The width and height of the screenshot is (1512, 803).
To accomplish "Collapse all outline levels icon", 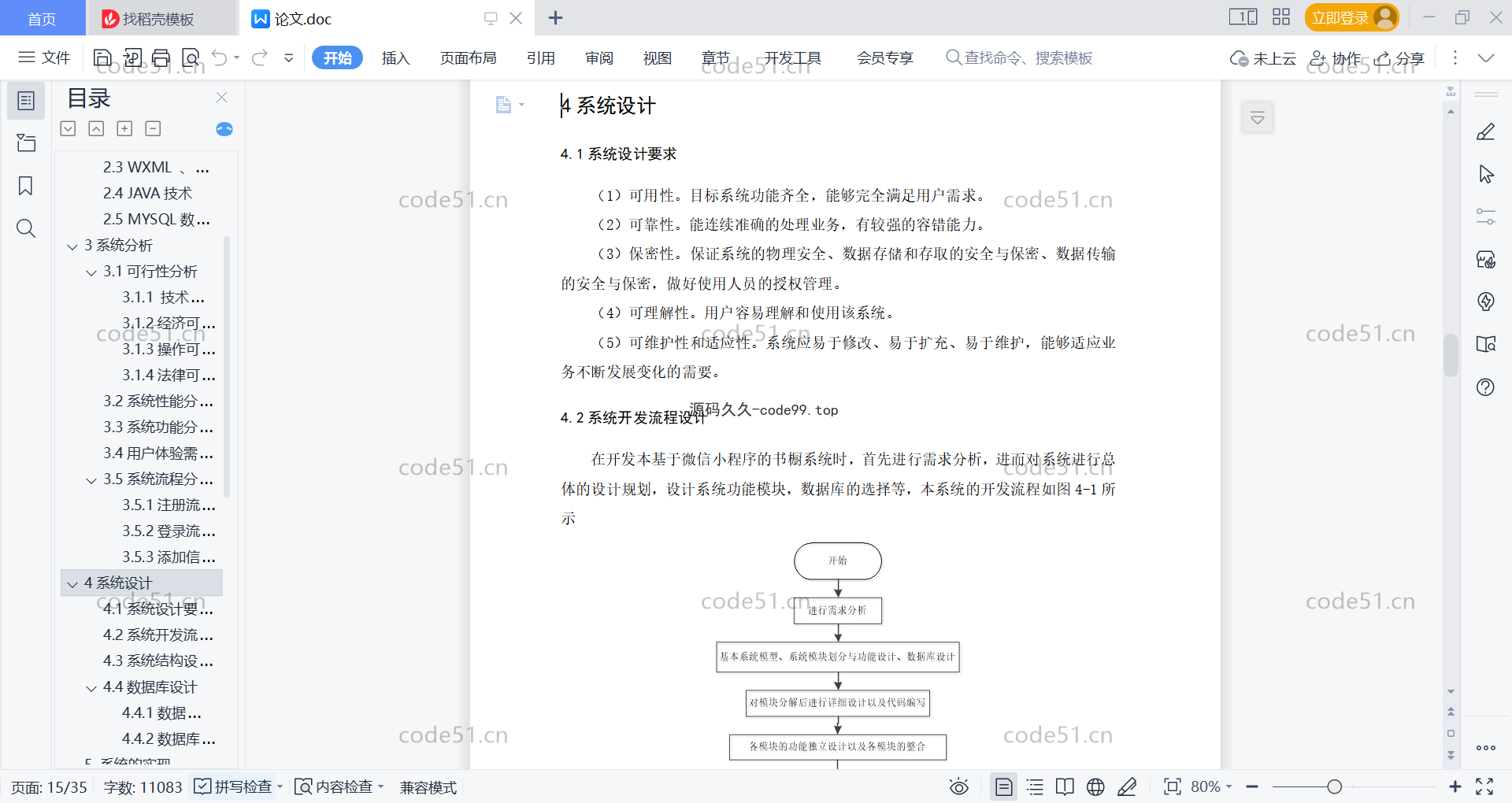I will (96, 128).
